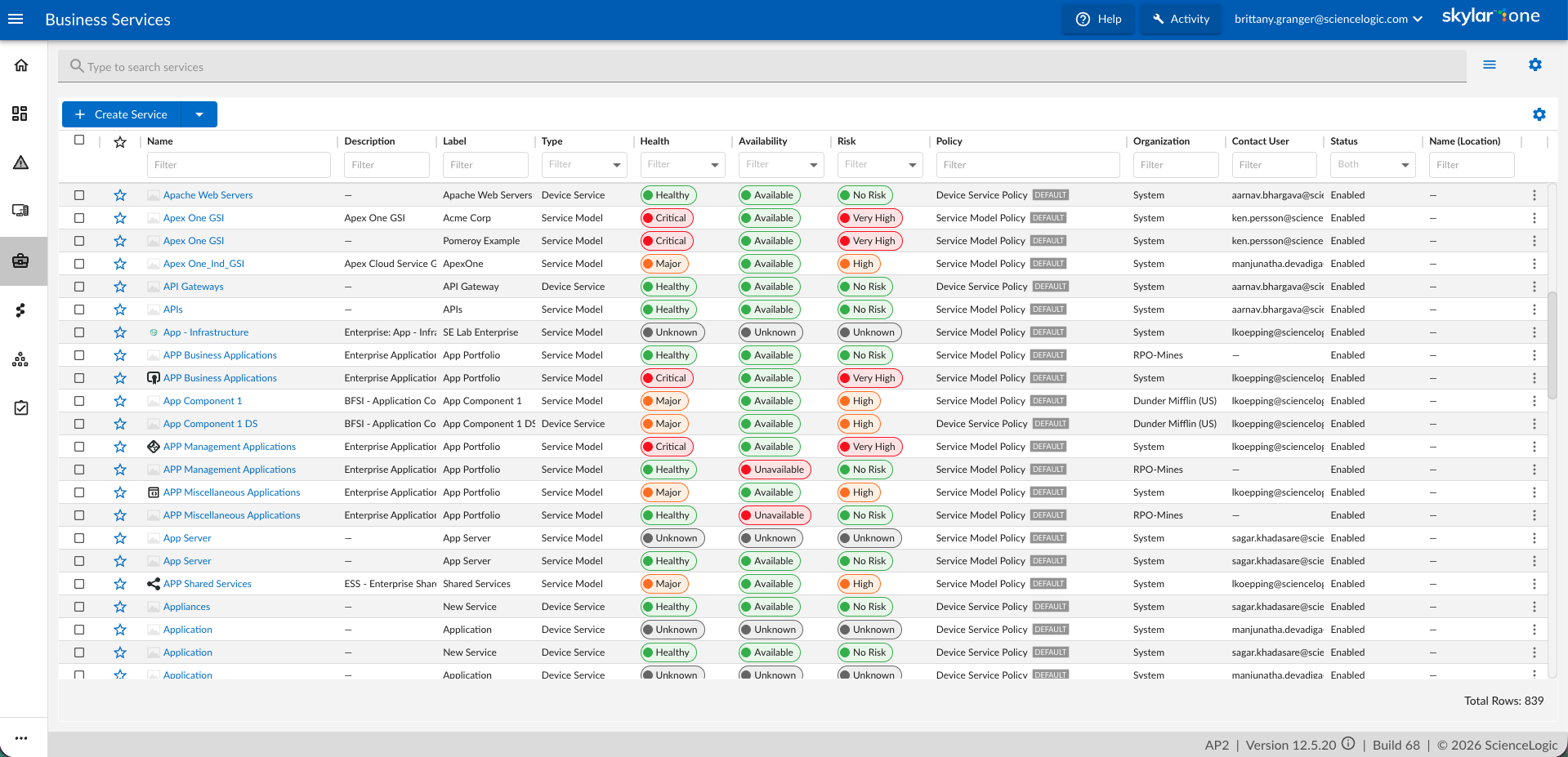
Task: Open the Risk filter dropdown
Action: click(880, 165)
